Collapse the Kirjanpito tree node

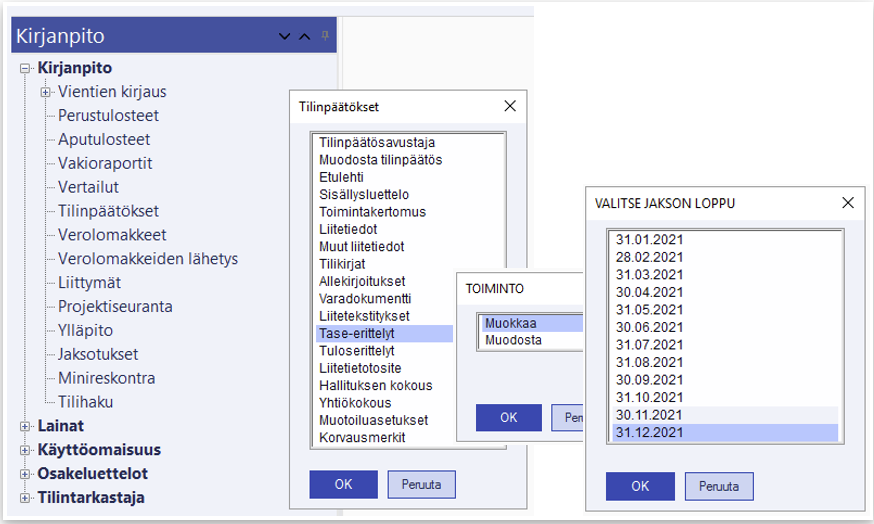tap(25, 68)
